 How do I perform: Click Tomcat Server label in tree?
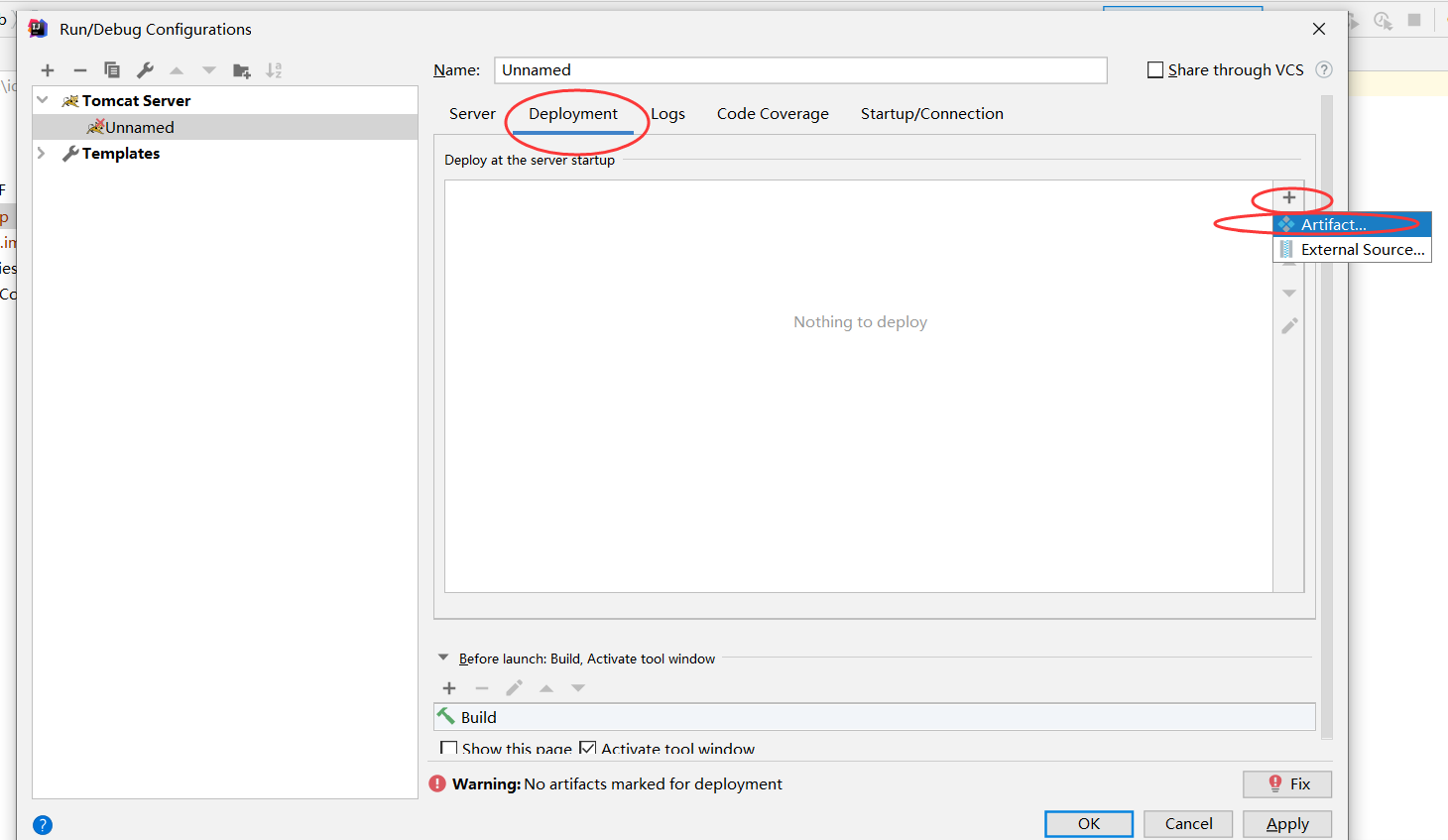click(136, 101)
